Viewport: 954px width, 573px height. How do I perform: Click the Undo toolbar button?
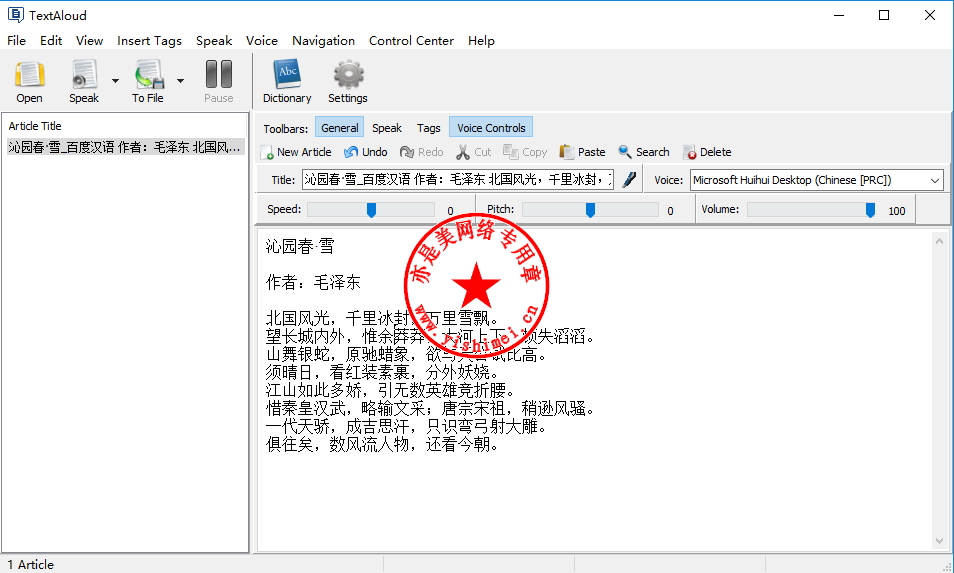point(366,152)
